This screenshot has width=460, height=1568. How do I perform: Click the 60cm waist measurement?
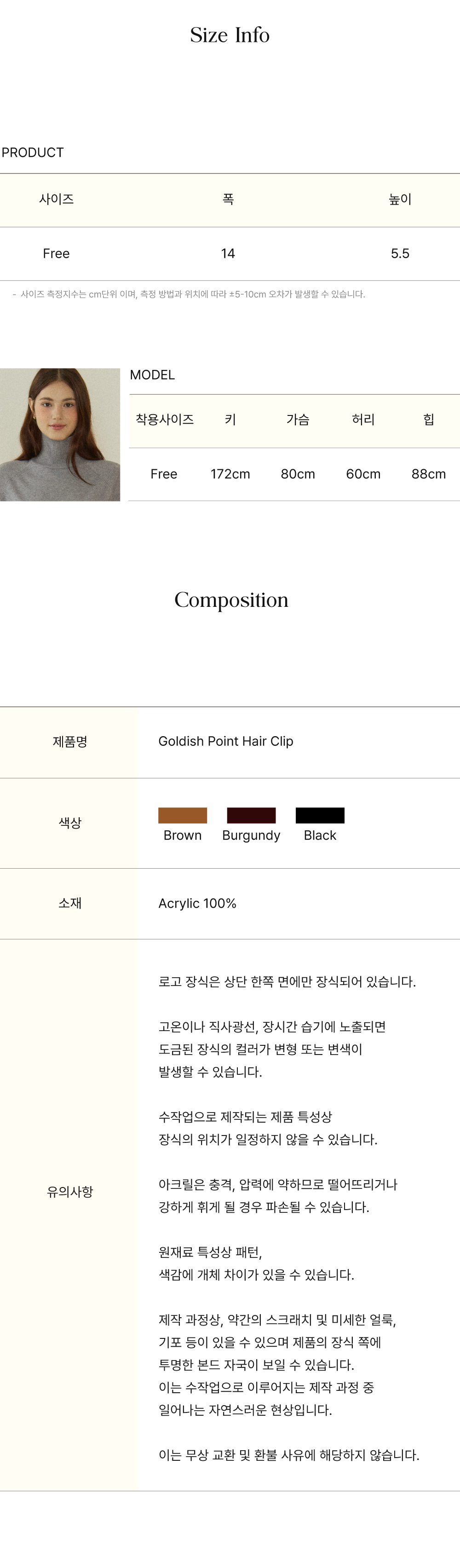coord(363,474)
